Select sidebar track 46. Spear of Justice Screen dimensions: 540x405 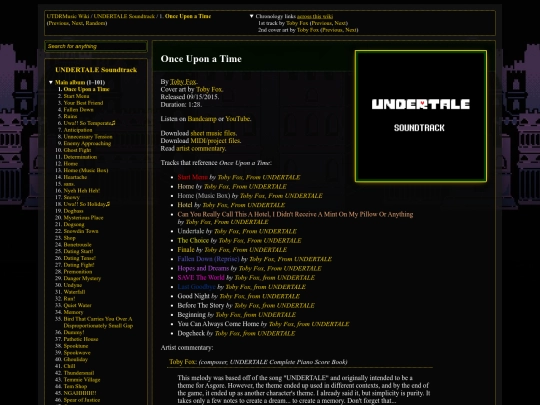82,400
